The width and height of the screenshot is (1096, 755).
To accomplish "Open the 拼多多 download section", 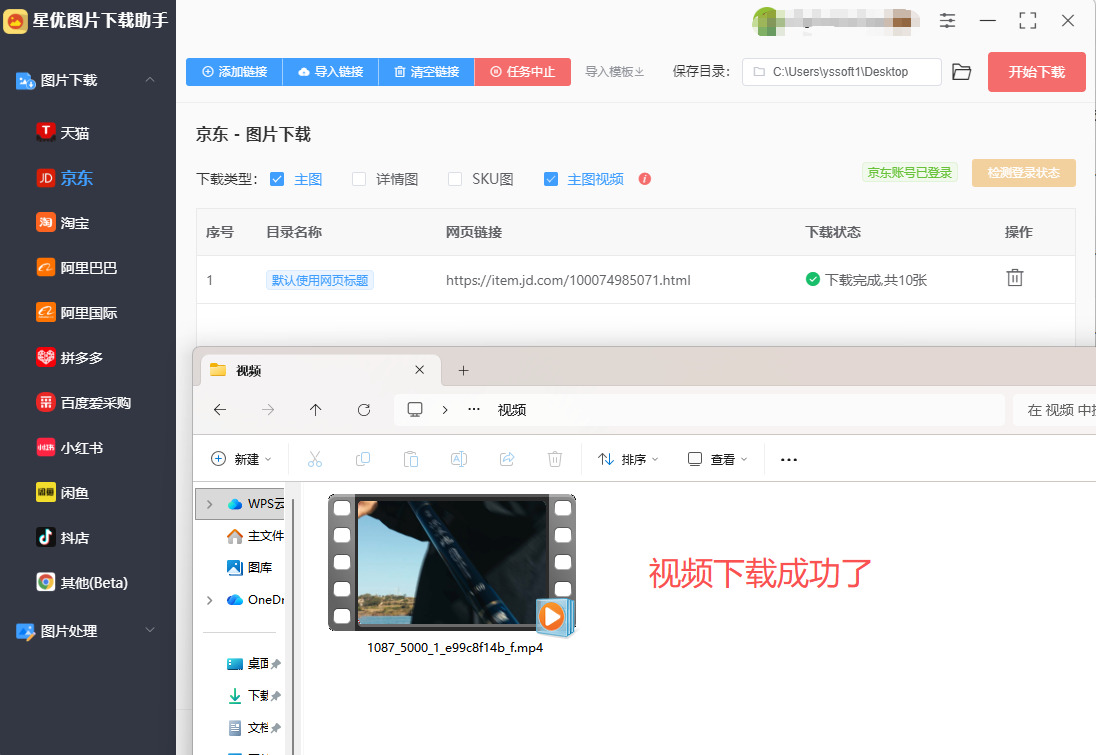I will 70,357.
